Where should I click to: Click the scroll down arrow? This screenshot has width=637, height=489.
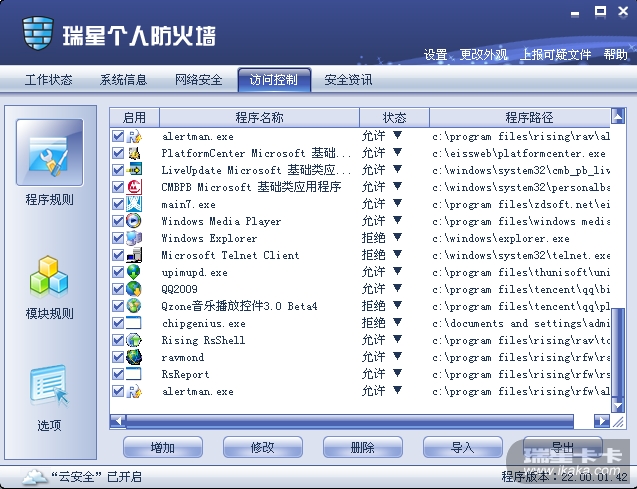[x=618, y=405]
